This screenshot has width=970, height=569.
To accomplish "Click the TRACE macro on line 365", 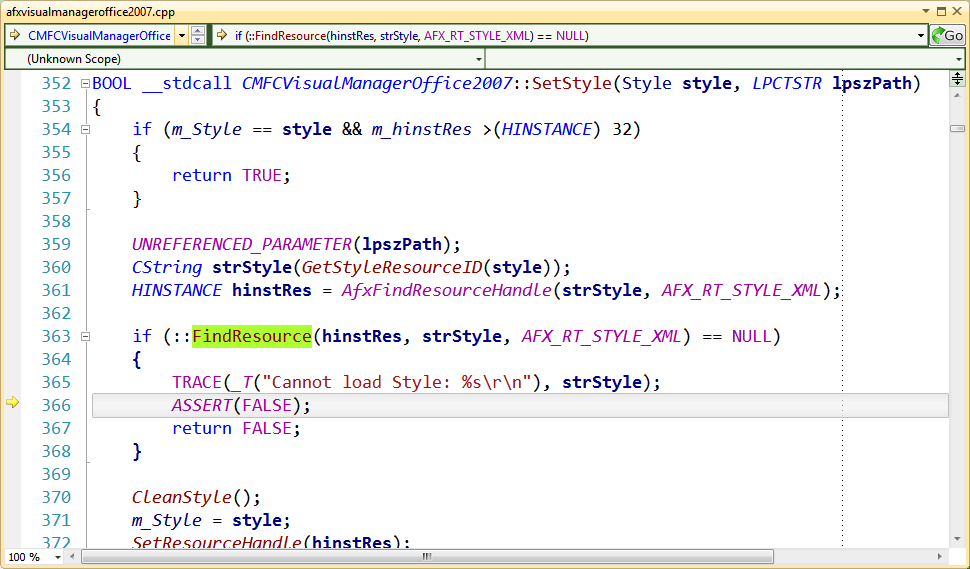I will pyautogui.click(x=197, y=383).
